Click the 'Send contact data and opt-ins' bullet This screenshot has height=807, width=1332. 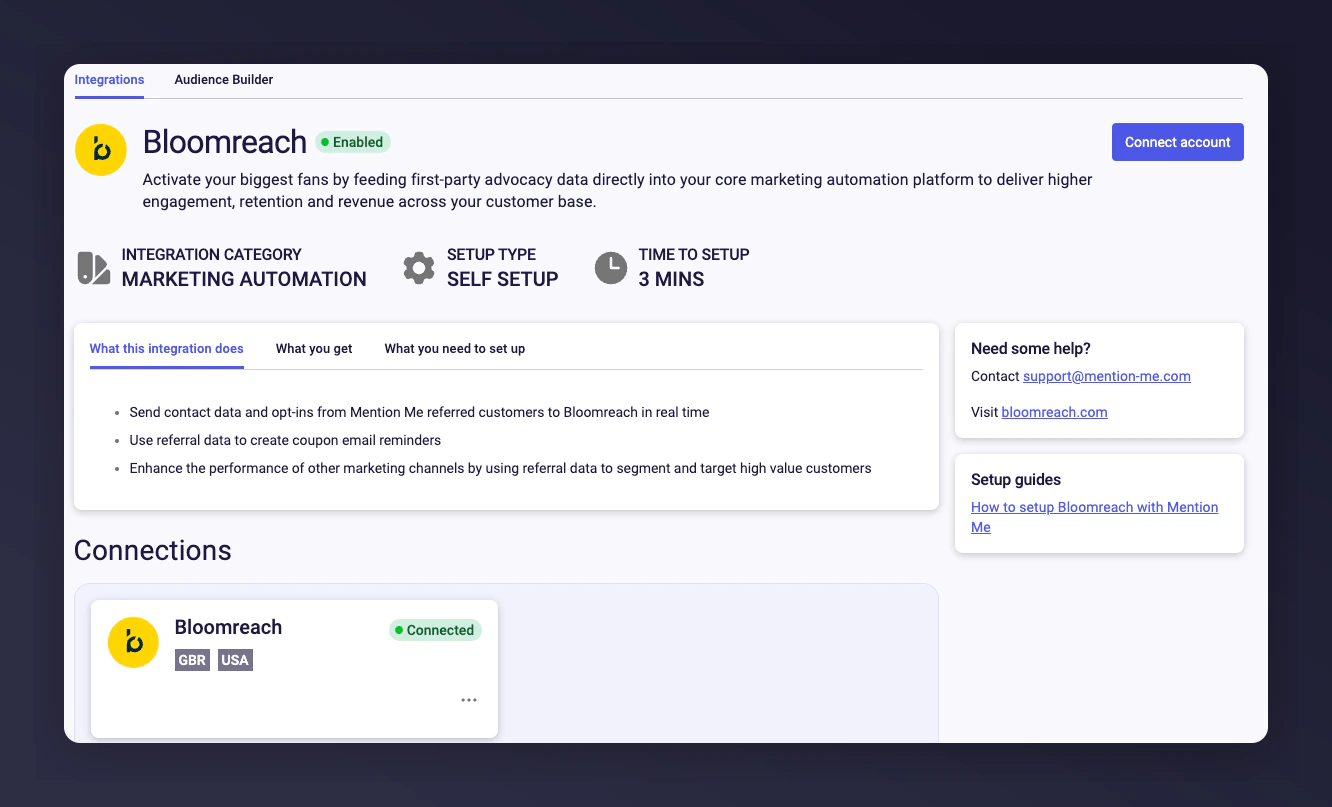(419, 412)
